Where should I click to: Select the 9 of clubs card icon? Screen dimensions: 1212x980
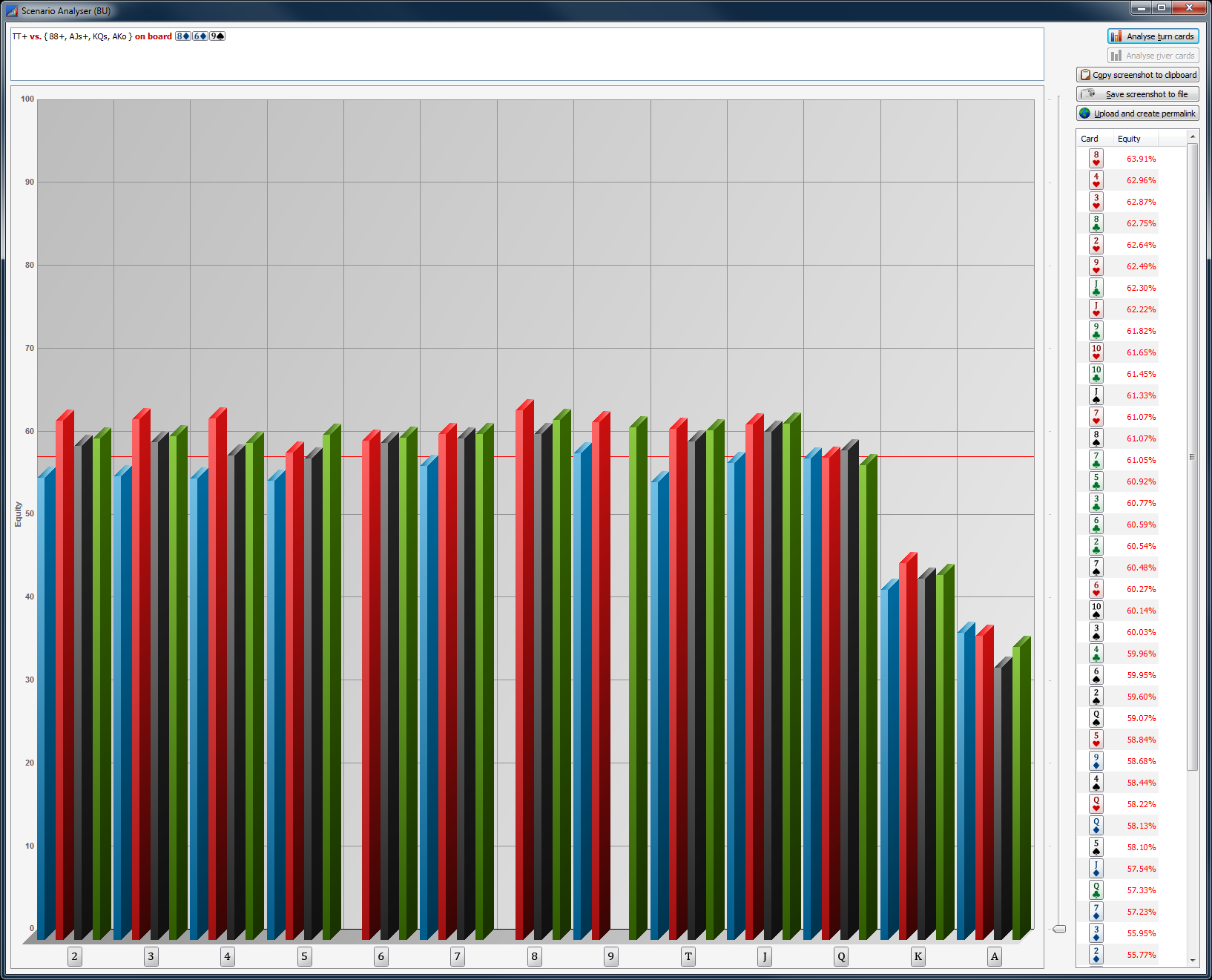click(x=1096, y=331)
